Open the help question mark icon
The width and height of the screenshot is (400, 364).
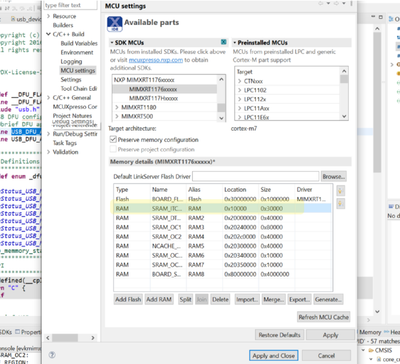(52, 355)
